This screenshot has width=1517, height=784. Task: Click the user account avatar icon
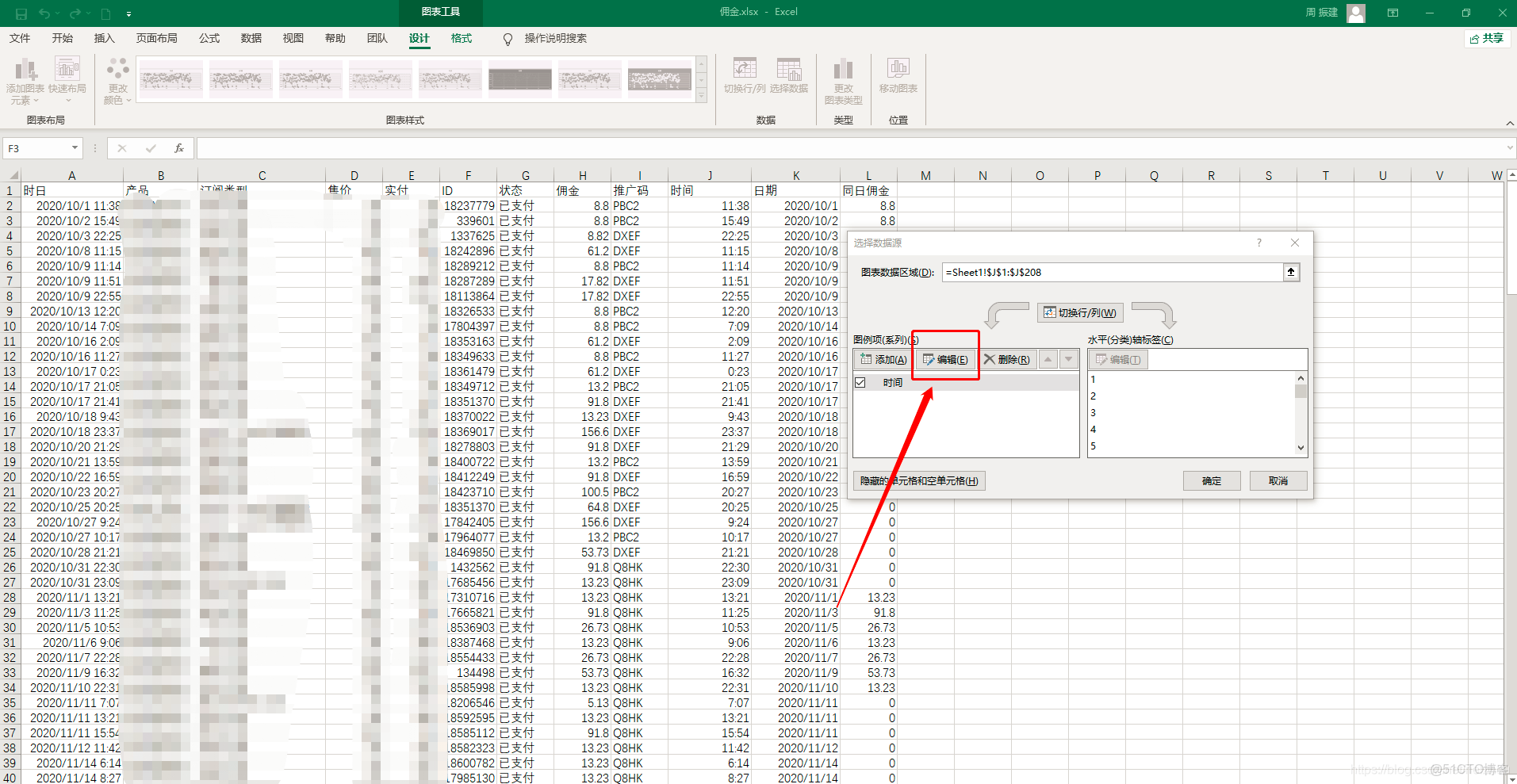pyautogui.click(x=1356, y=13)
